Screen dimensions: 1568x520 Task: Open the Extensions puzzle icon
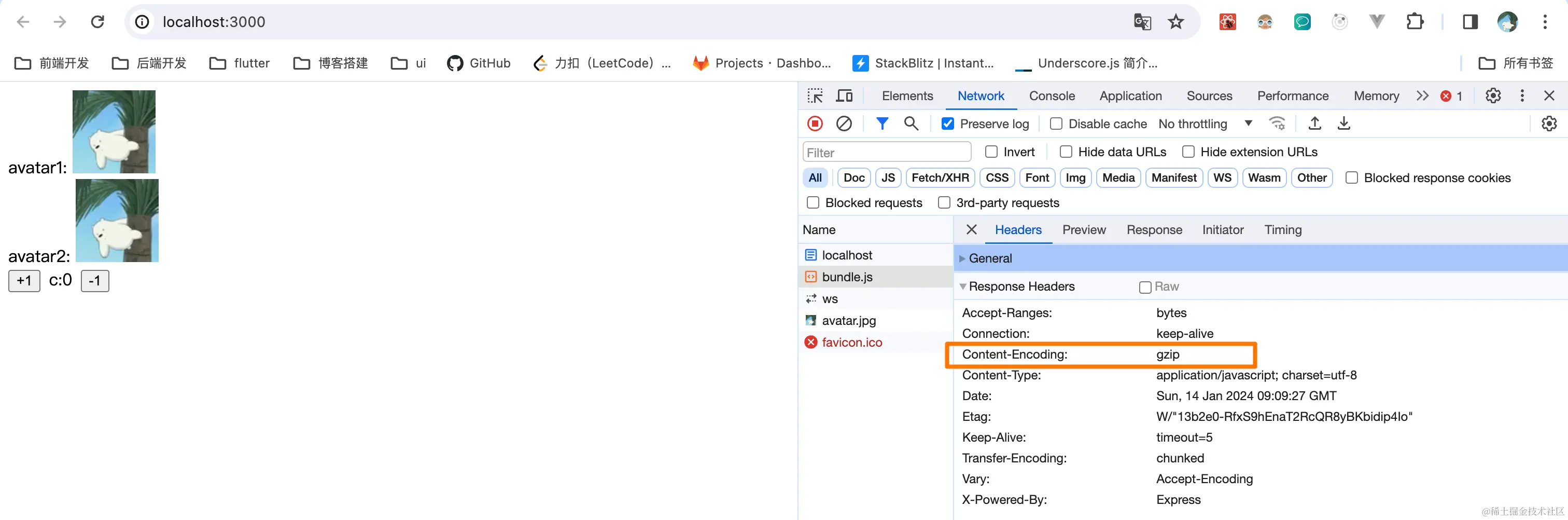pyautogui.click(x=1415, y=22)
